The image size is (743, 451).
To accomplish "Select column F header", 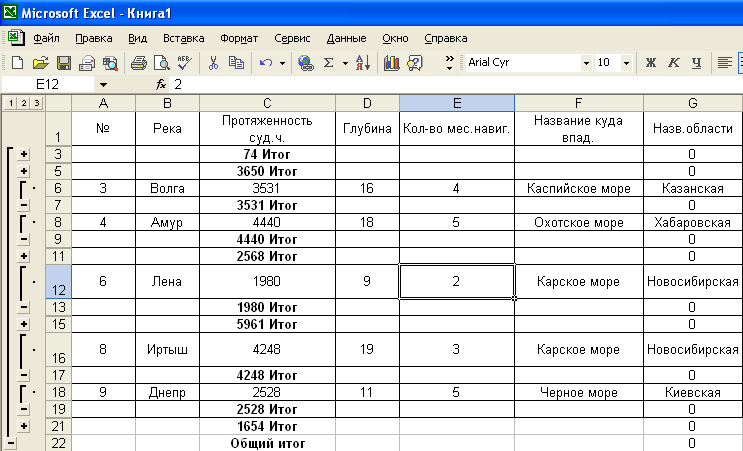I will coord(579,103).
